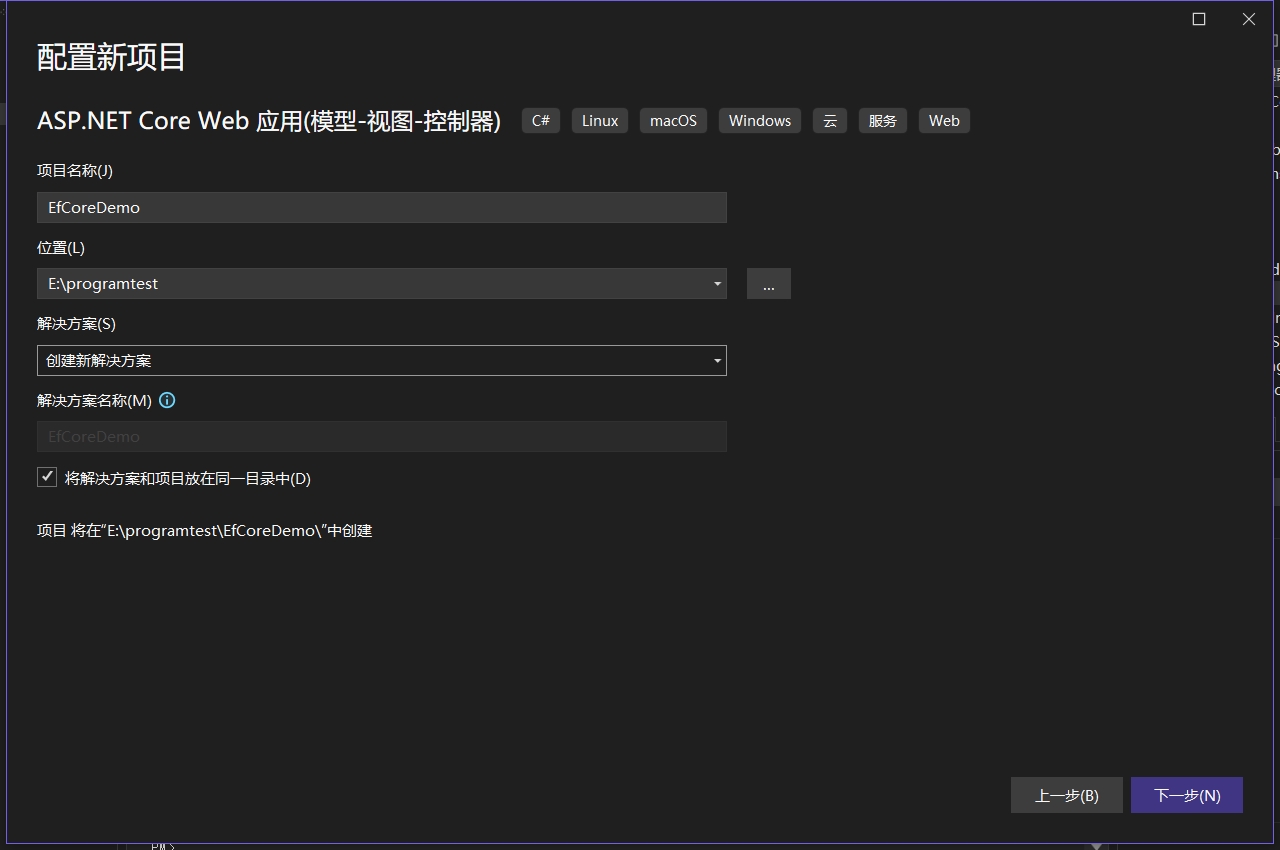Click the 服务 project tag

(x=882, y=120)
